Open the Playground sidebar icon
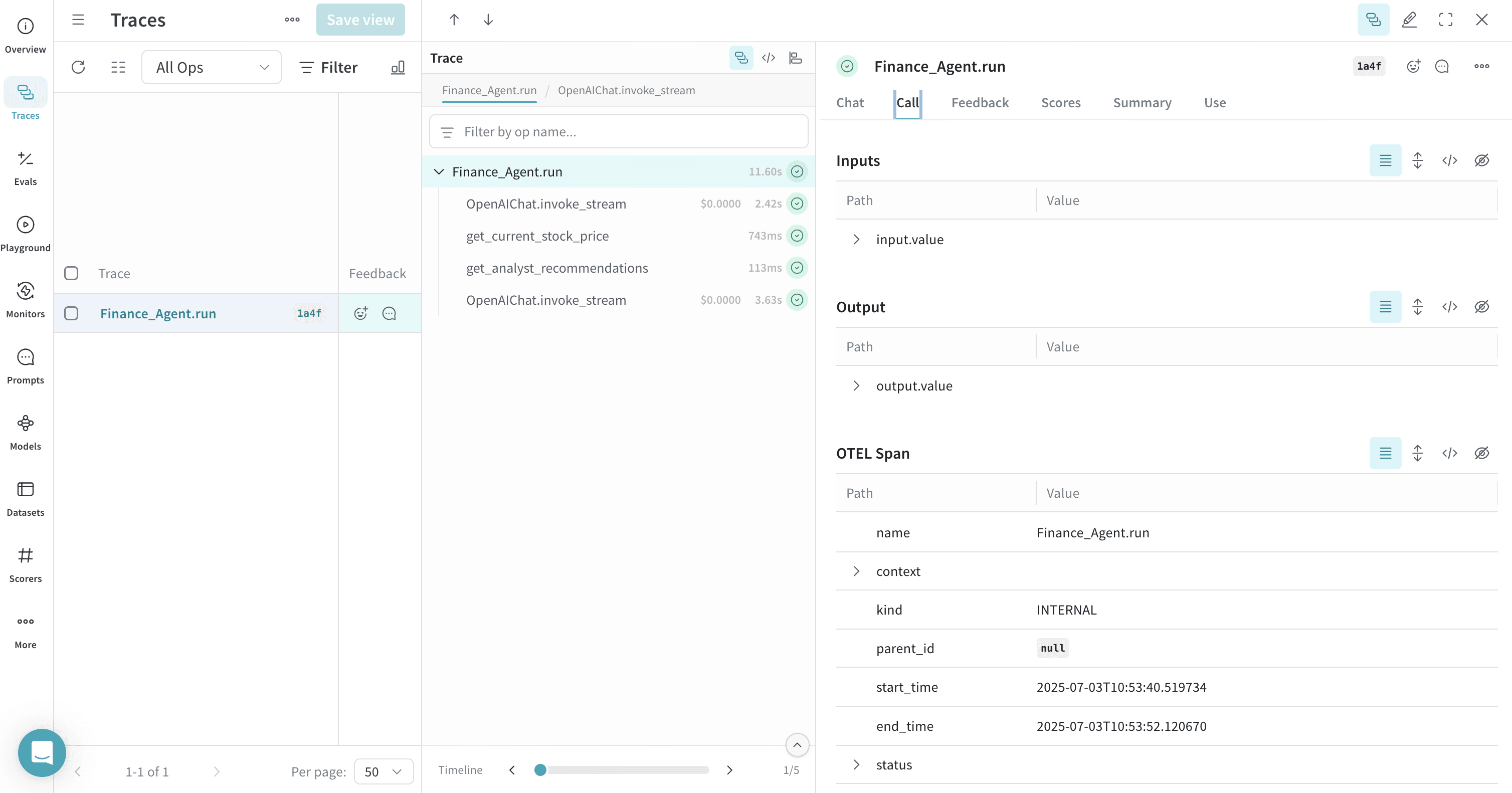 click(x=25, y=225)
